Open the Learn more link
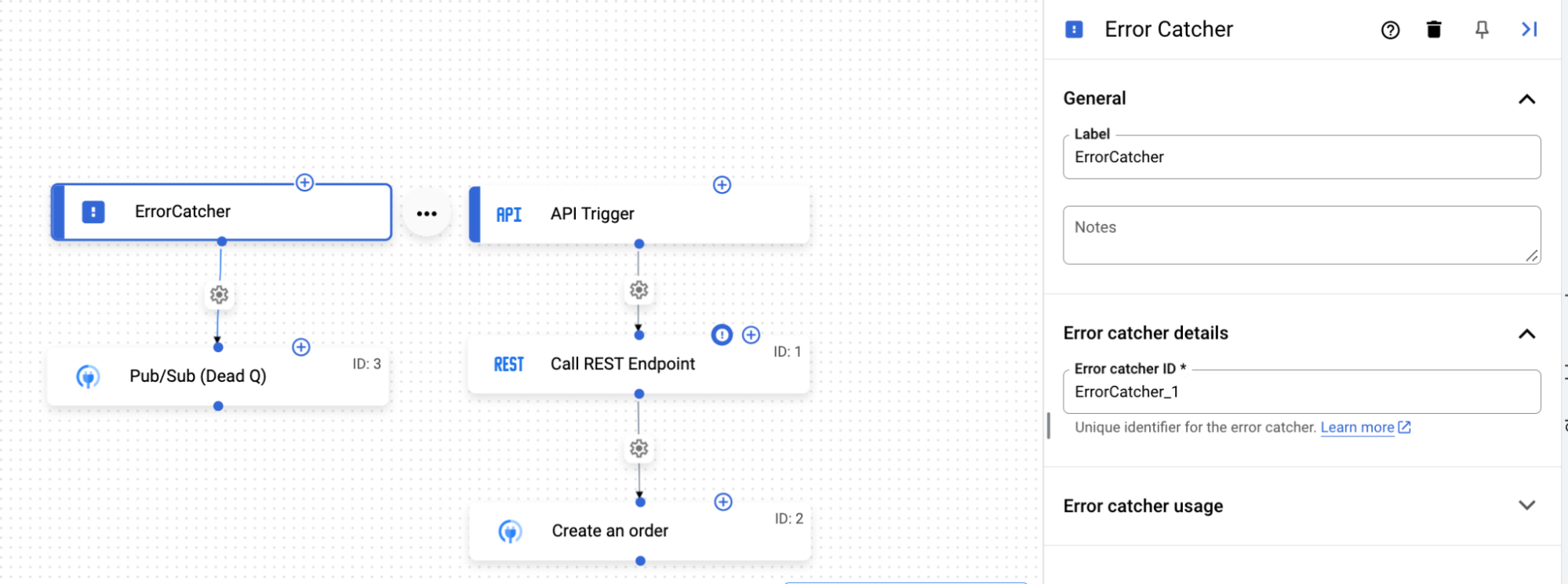Image resolution: width=1568 pixels, height=584 pixels. 1359,427
